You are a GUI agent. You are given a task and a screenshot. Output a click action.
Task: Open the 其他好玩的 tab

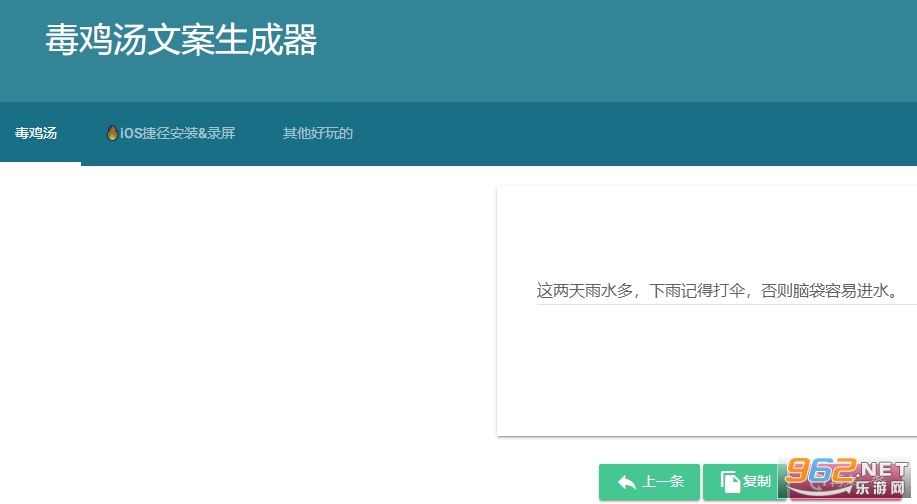[318, 133]
